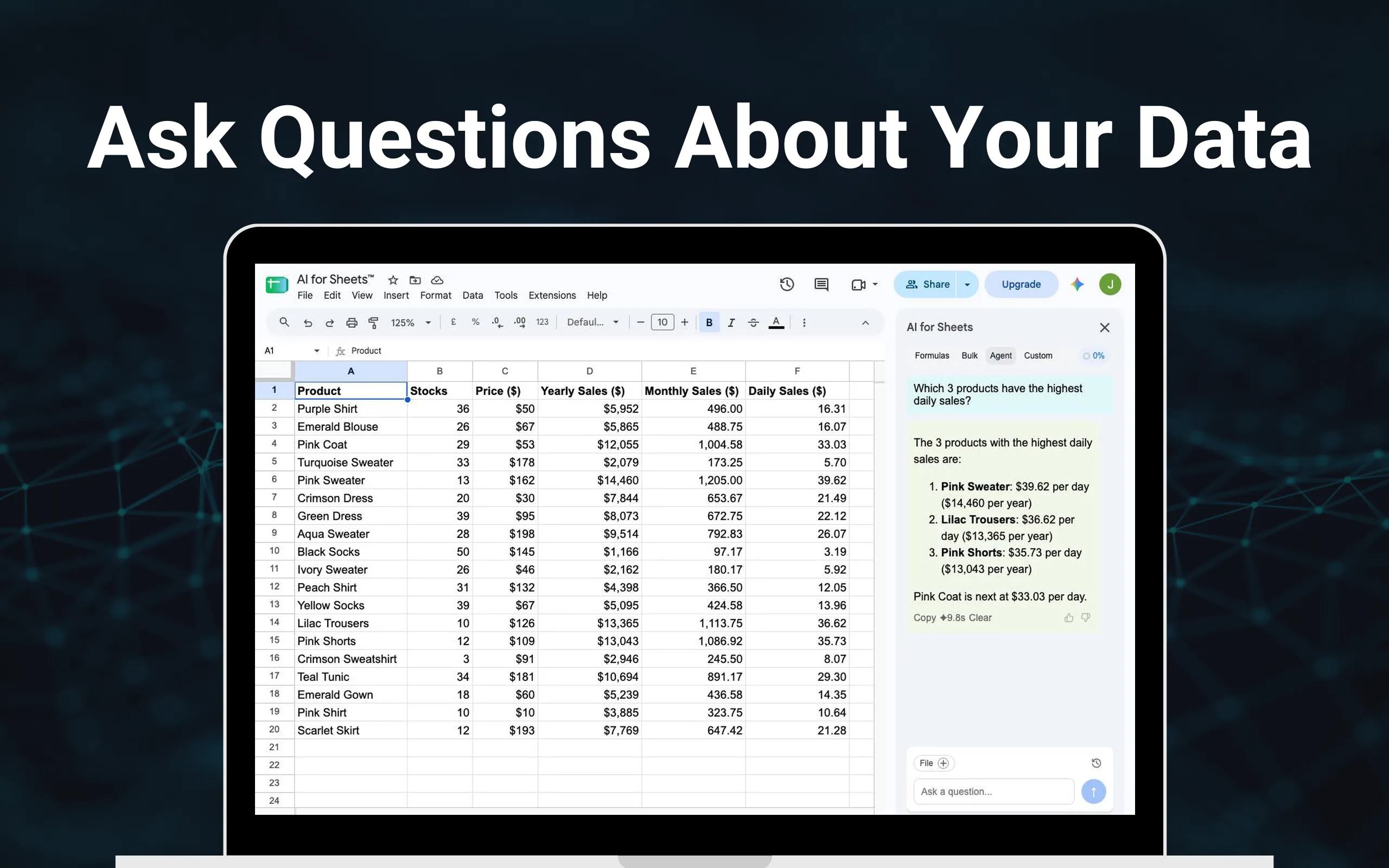Click the Google Sheets logo icon
The width and height of the screenshot is (1389, 868).
tap(277, 285)
